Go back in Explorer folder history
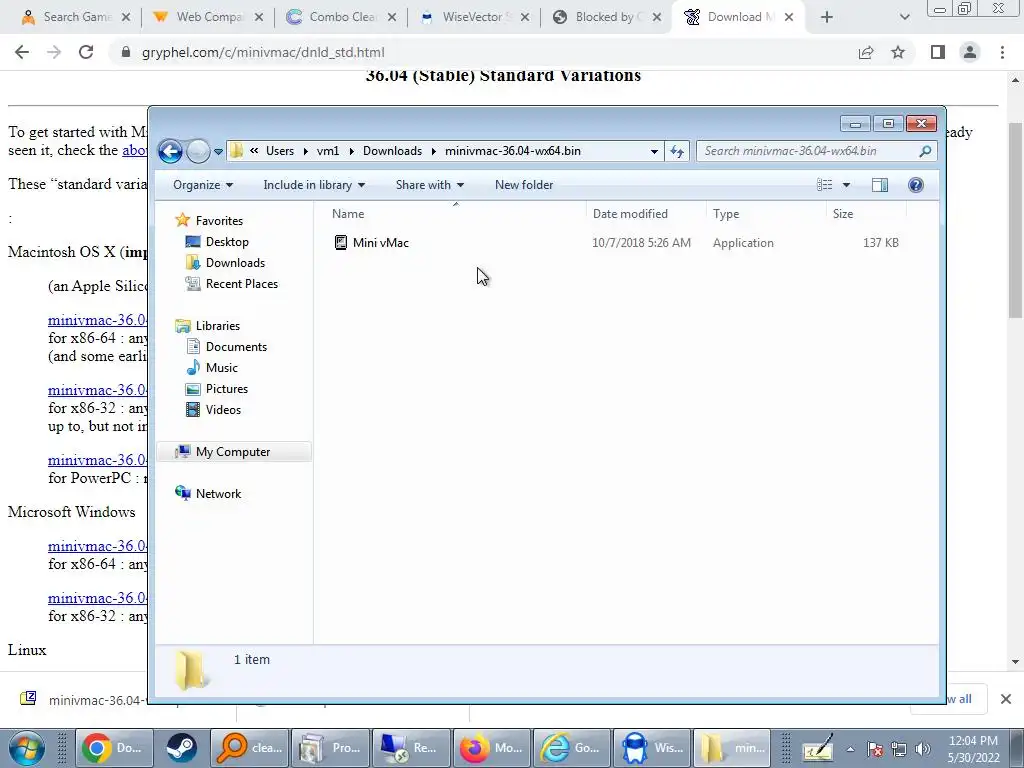 pos(170,152)
